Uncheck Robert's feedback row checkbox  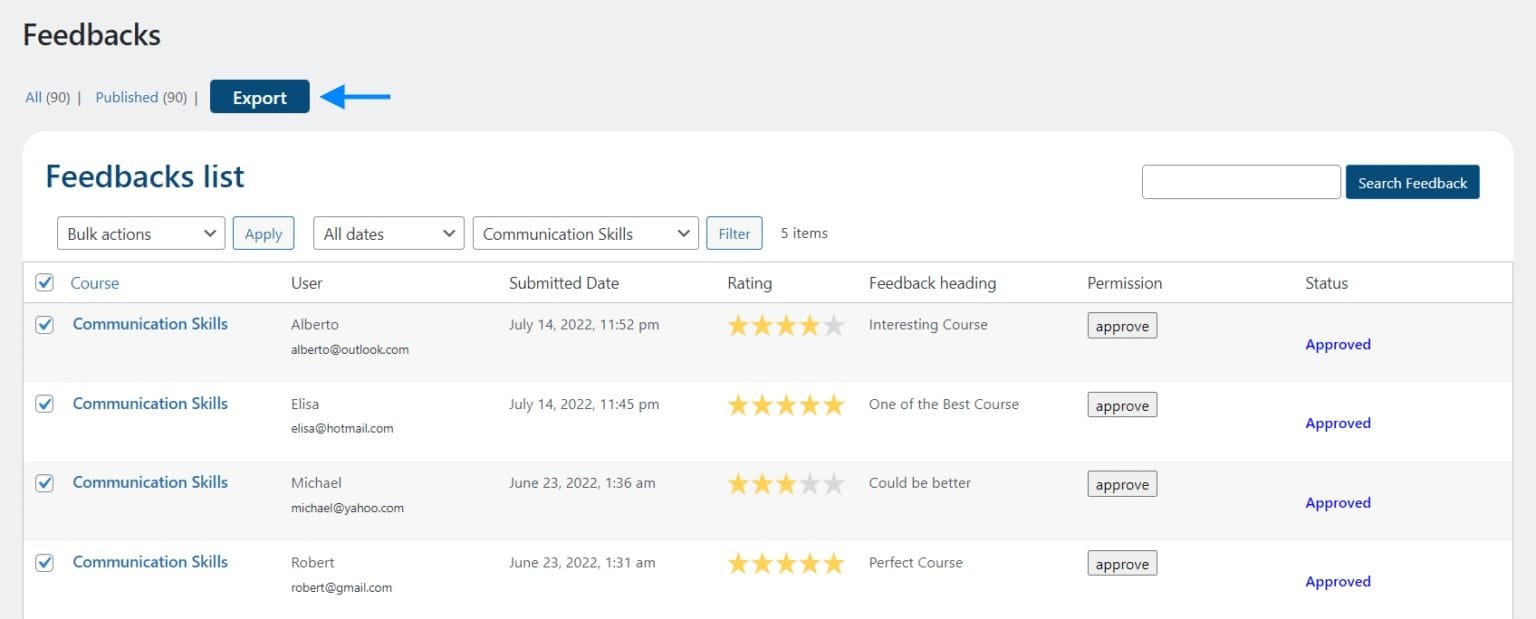[44, 562]
